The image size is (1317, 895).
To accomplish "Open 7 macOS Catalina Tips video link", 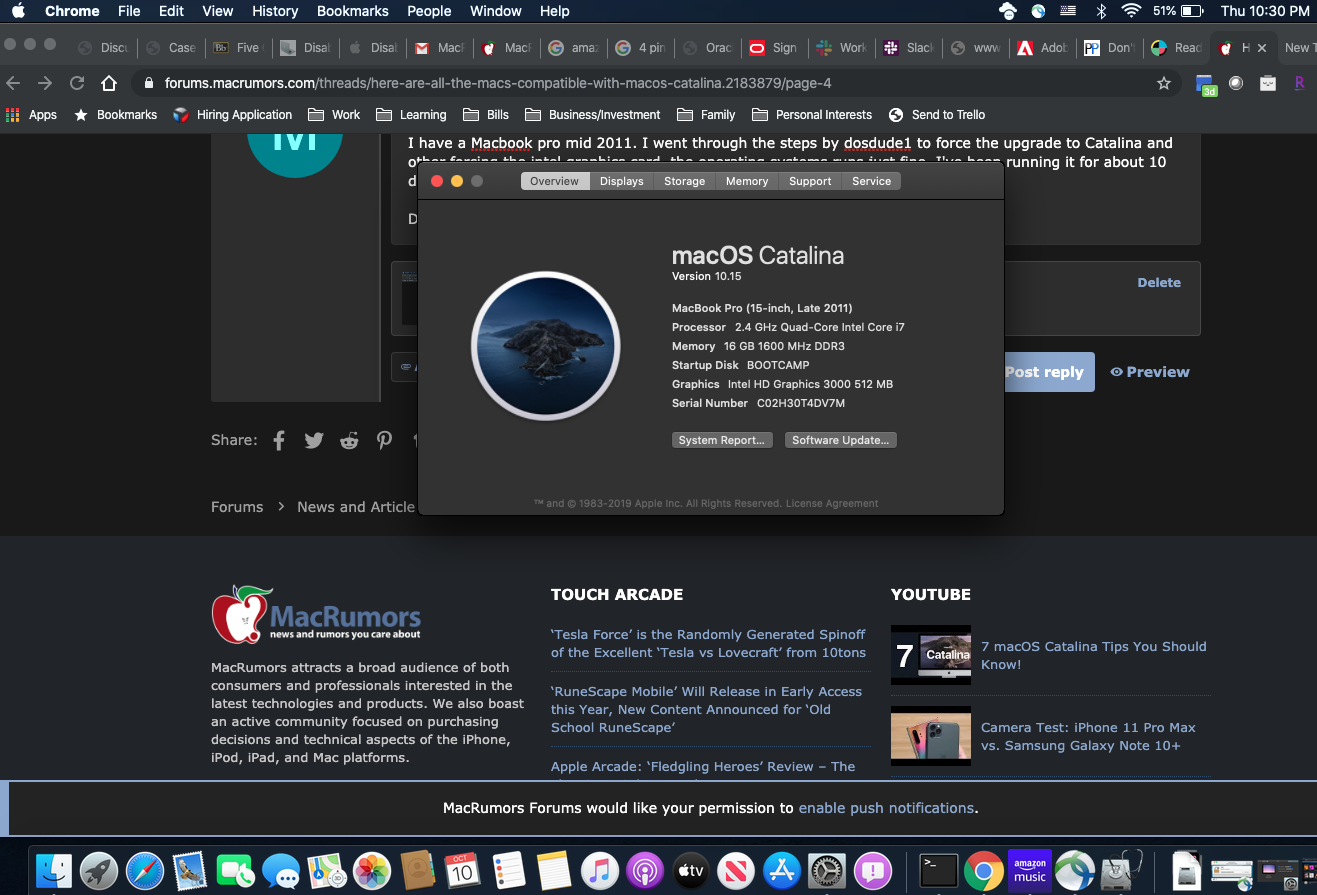I will (1093, 655).
